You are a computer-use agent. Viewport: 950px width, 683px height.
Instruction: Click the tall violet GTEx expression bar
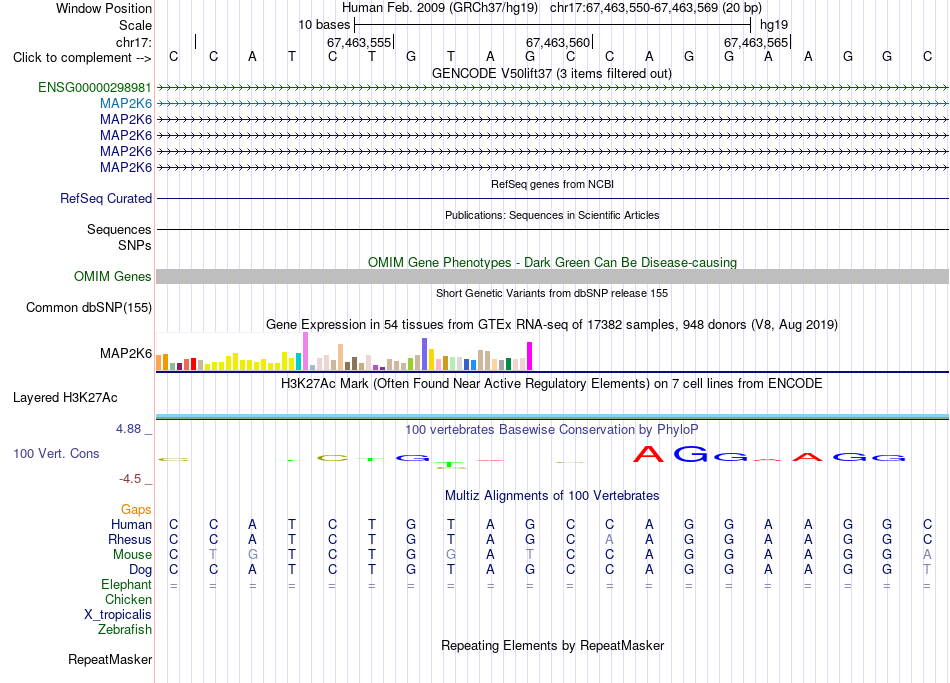point(305,351)
